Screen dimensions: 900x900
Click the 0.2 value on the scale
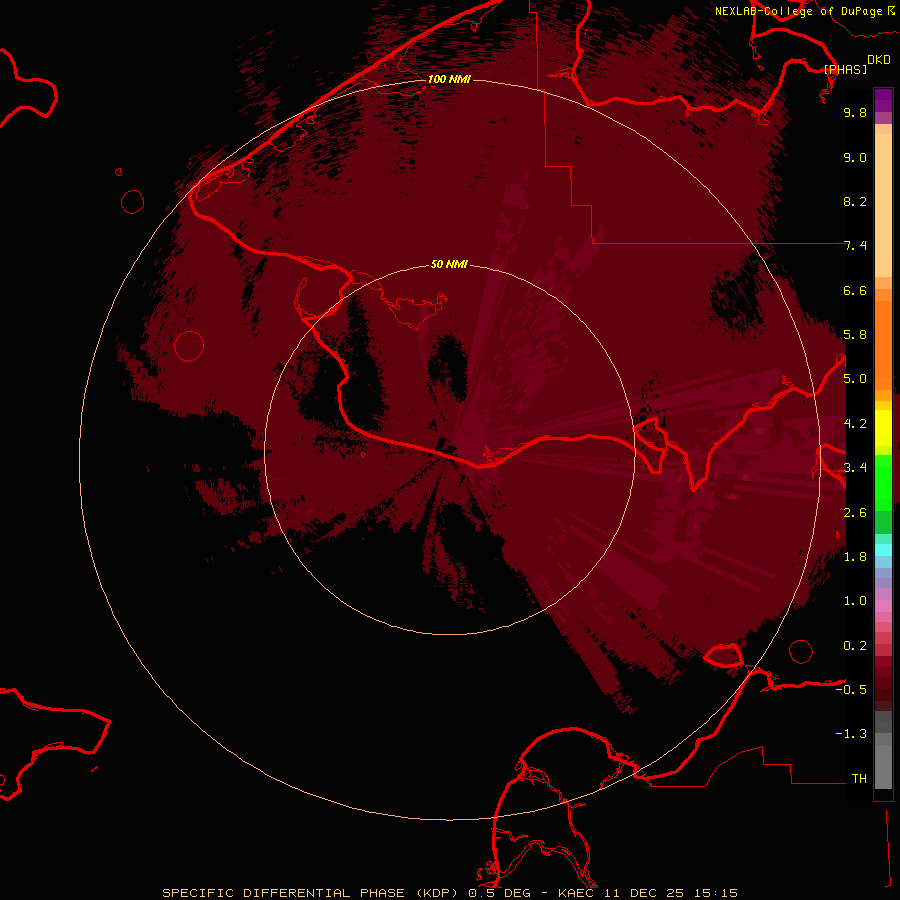(x=855, y=646)
